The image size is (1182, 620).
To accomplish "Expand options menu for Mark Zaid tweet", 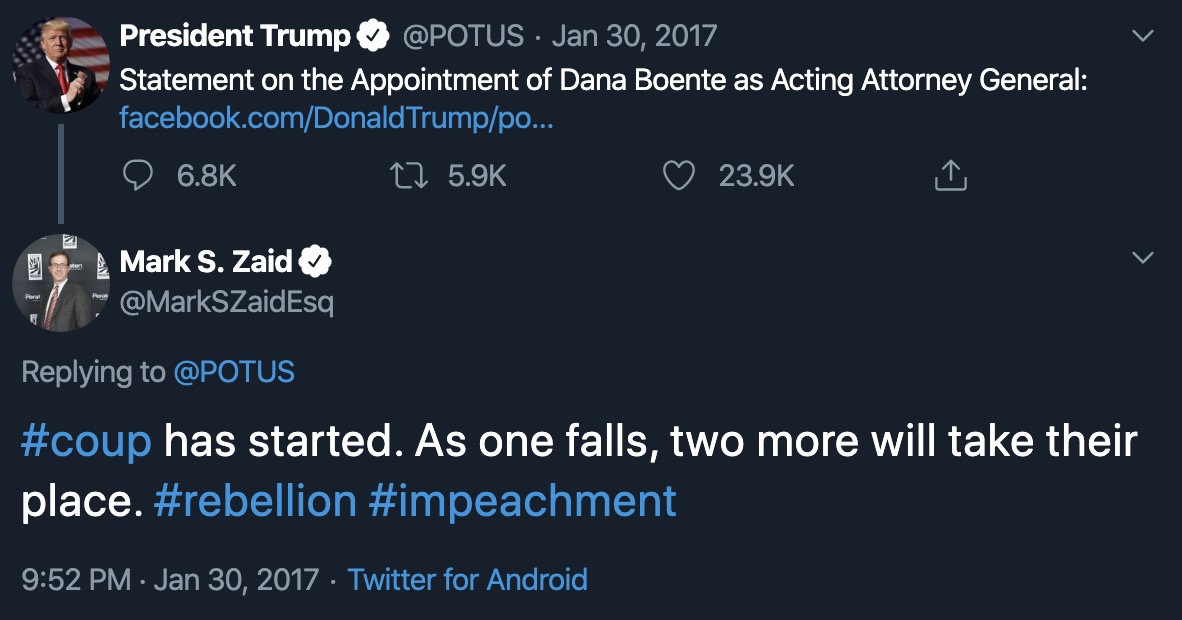I will click(1141, 259).
